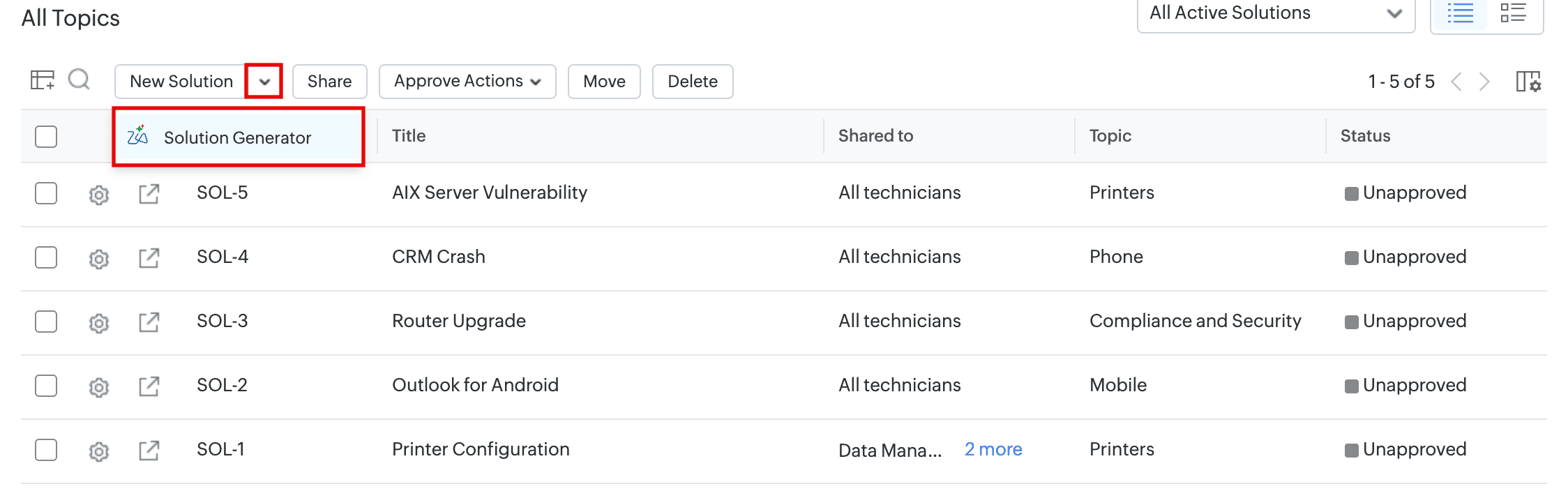Click the "2 more" shared-to link
Screen dimensions: 1568x498
pyautogui.click(x=993, y=450)
